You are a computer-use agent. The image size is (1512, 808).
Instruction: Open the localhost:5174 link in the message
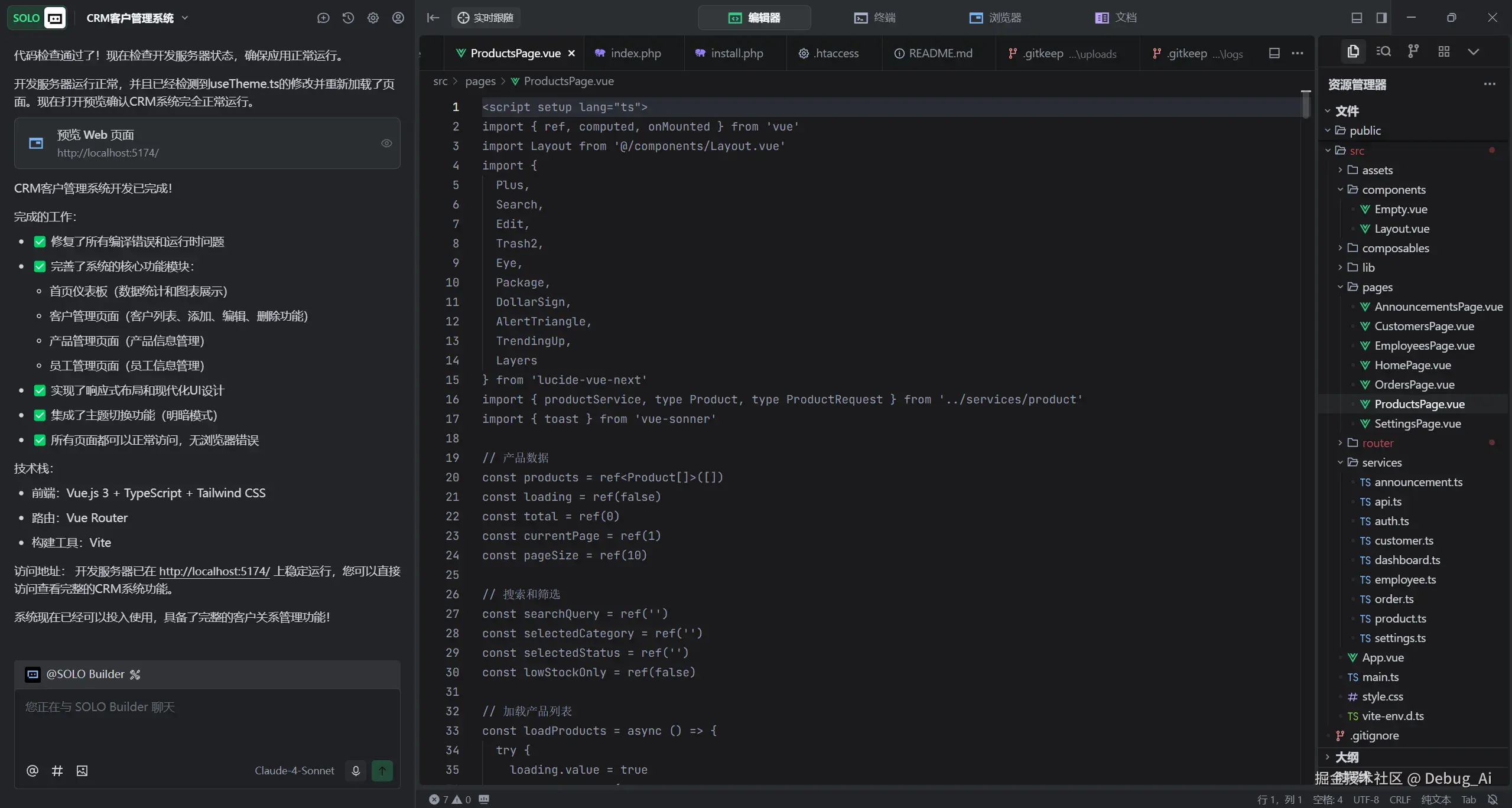pyautogui.click(x=214, y=571)
